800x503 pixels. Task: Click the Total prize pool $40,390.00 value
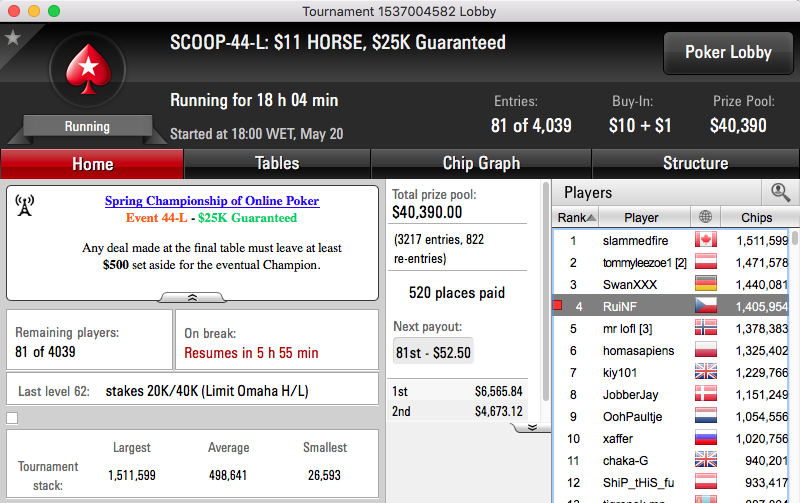point(427,212)
